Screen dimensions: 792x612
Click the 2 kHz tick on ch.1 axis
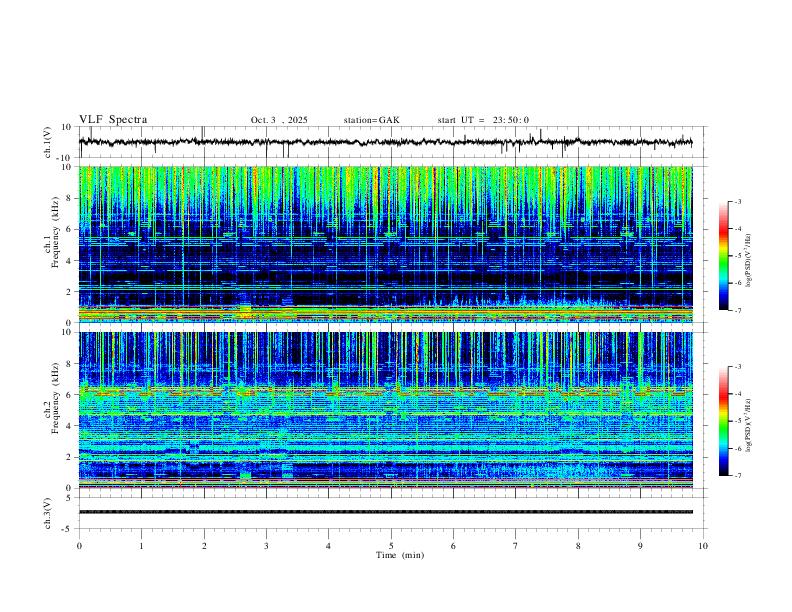coord(69,291)
